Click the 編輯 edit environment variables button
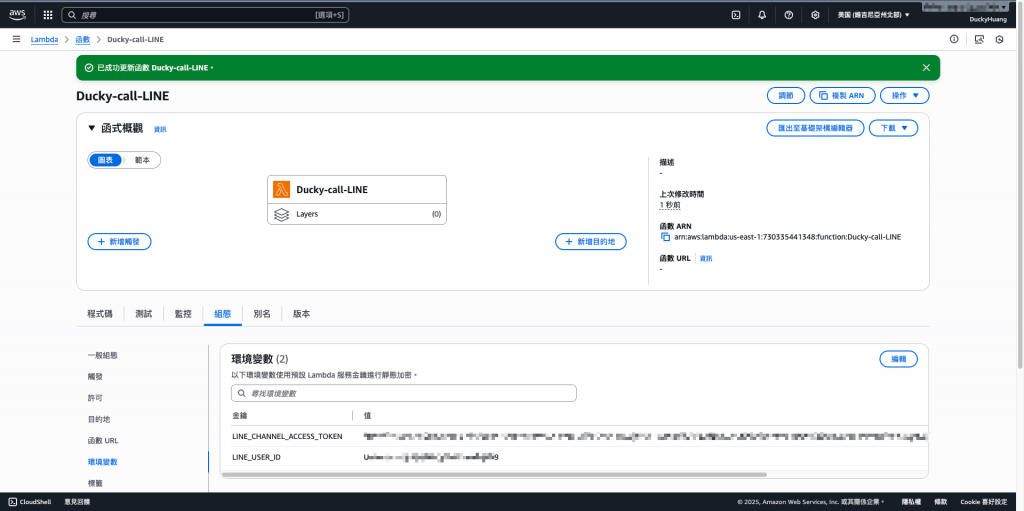1024x511 pixels. pos(899,359)
